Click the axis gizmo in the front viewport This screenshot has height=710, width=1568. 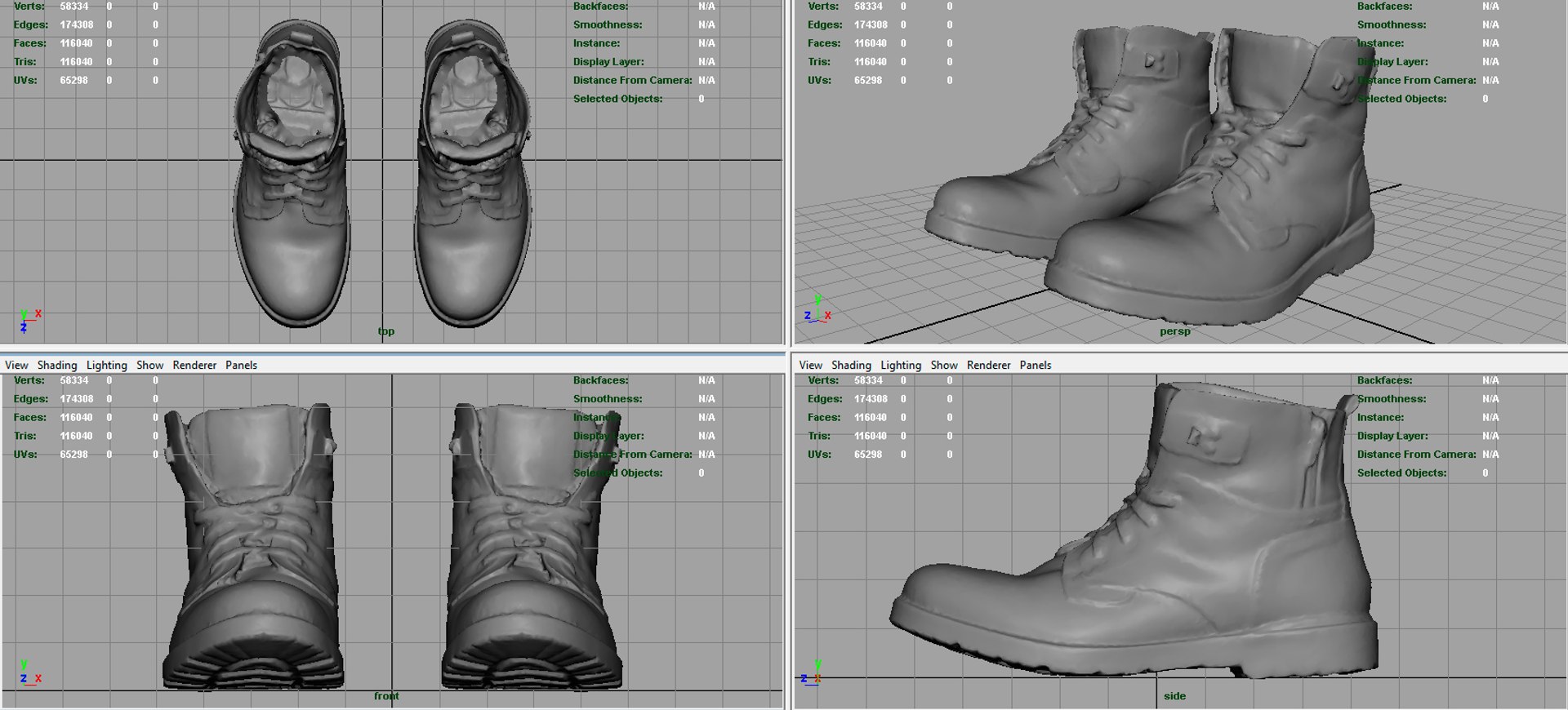point(29,672)
